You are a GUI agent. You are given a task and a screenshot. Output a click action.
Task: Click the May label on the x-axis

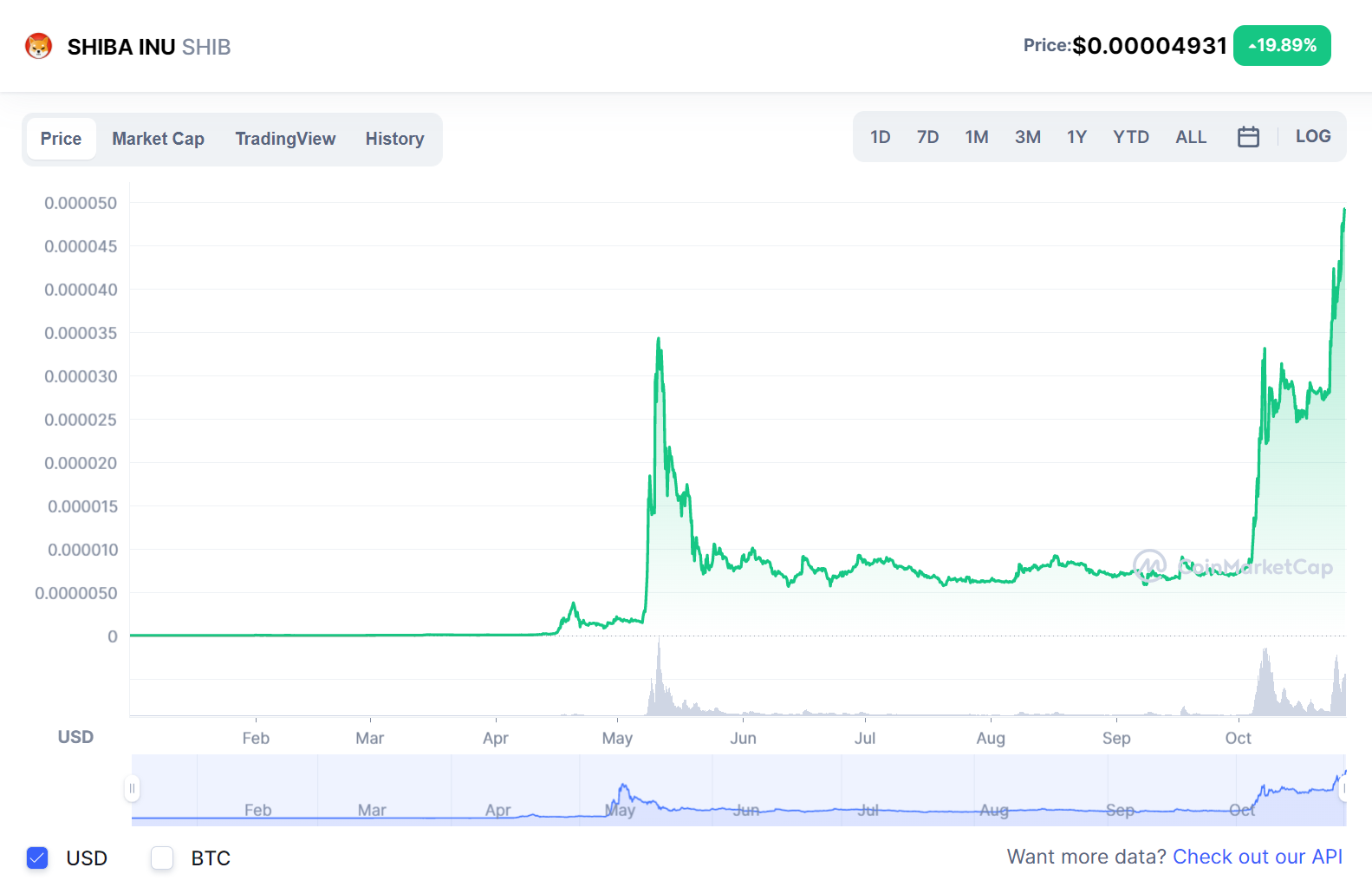click(x=617, y=738)
